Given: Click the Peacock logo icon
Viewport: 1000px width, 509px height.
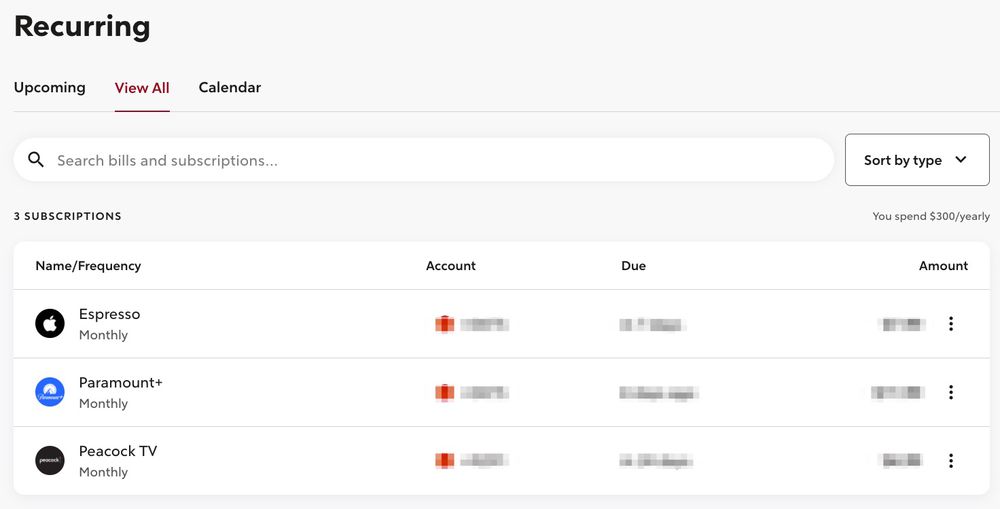Looking at the screenshot, I should [50, 460].
